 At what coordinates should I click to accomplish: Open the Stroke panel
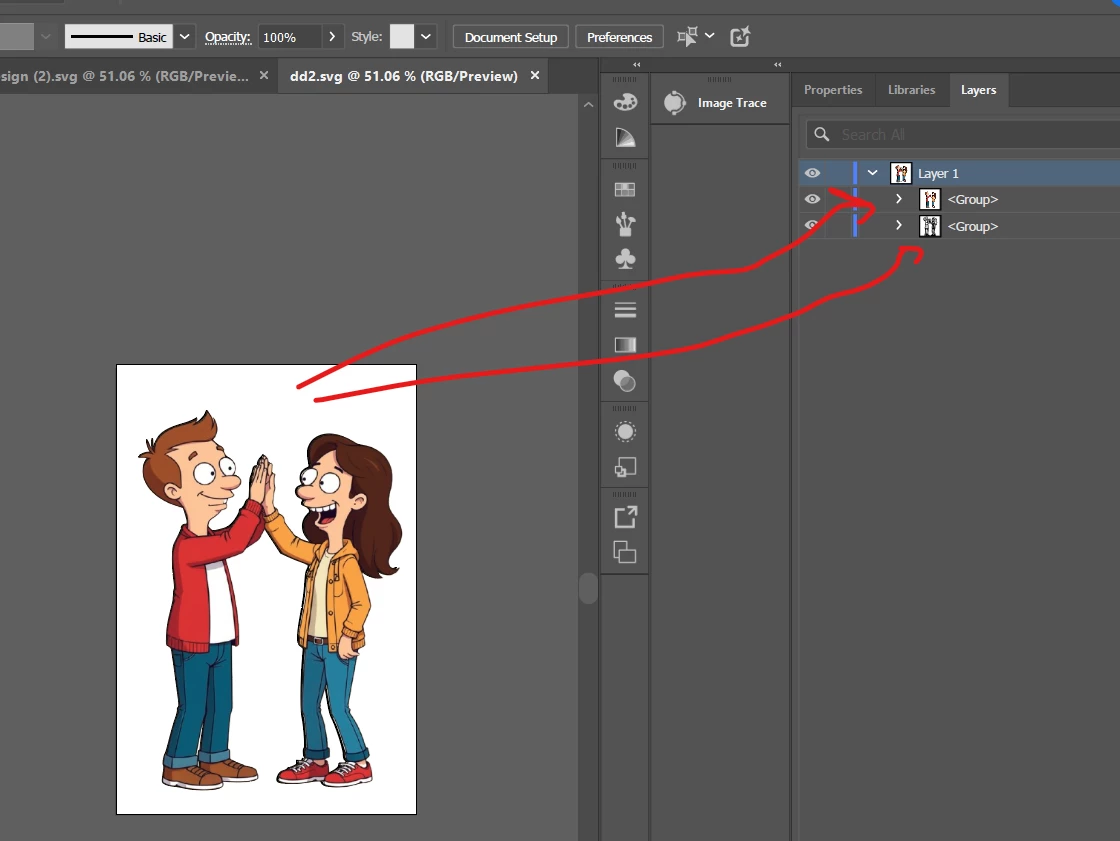(625, 310)
